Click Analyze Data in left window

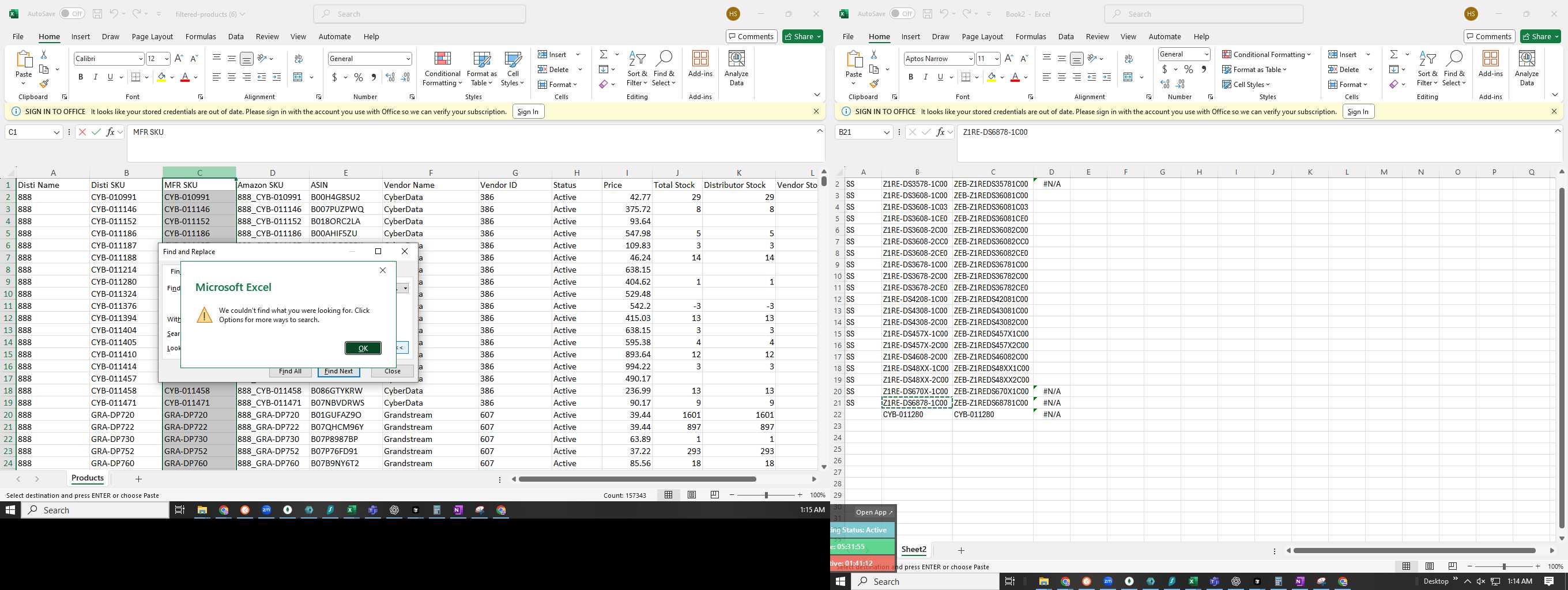click(x=737, y=68)
